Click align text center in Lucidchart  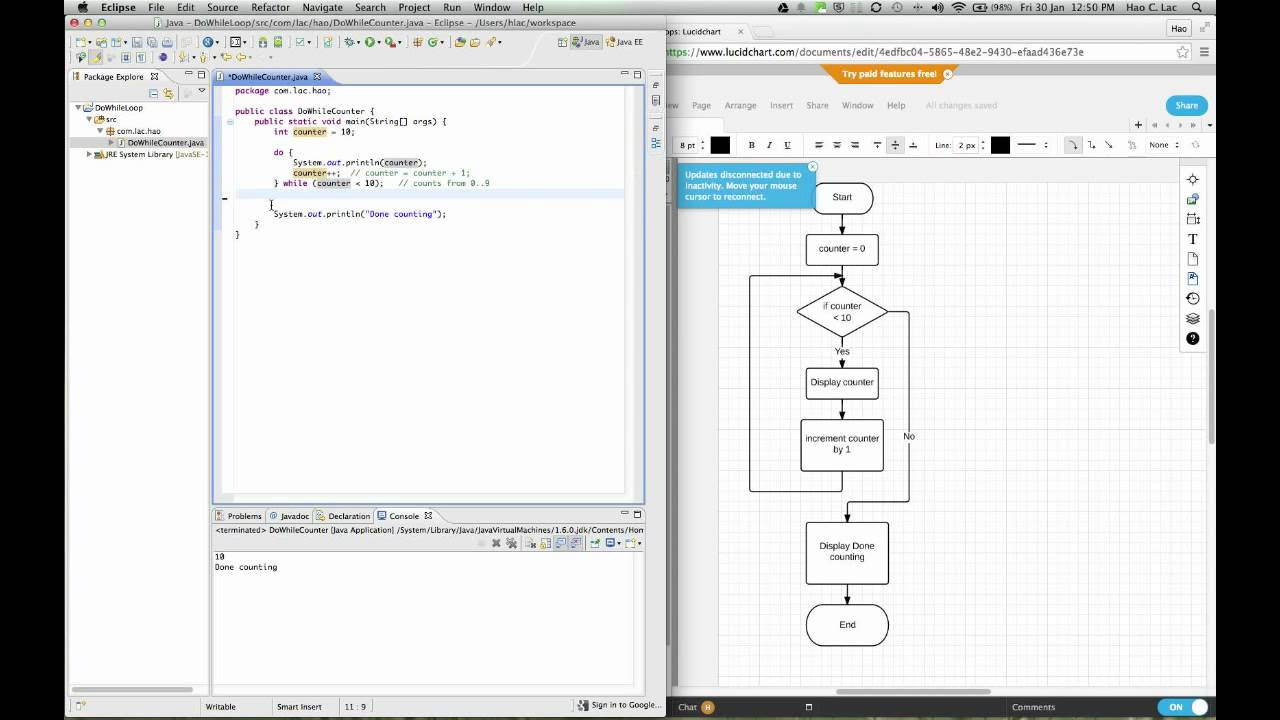[837, 145]
